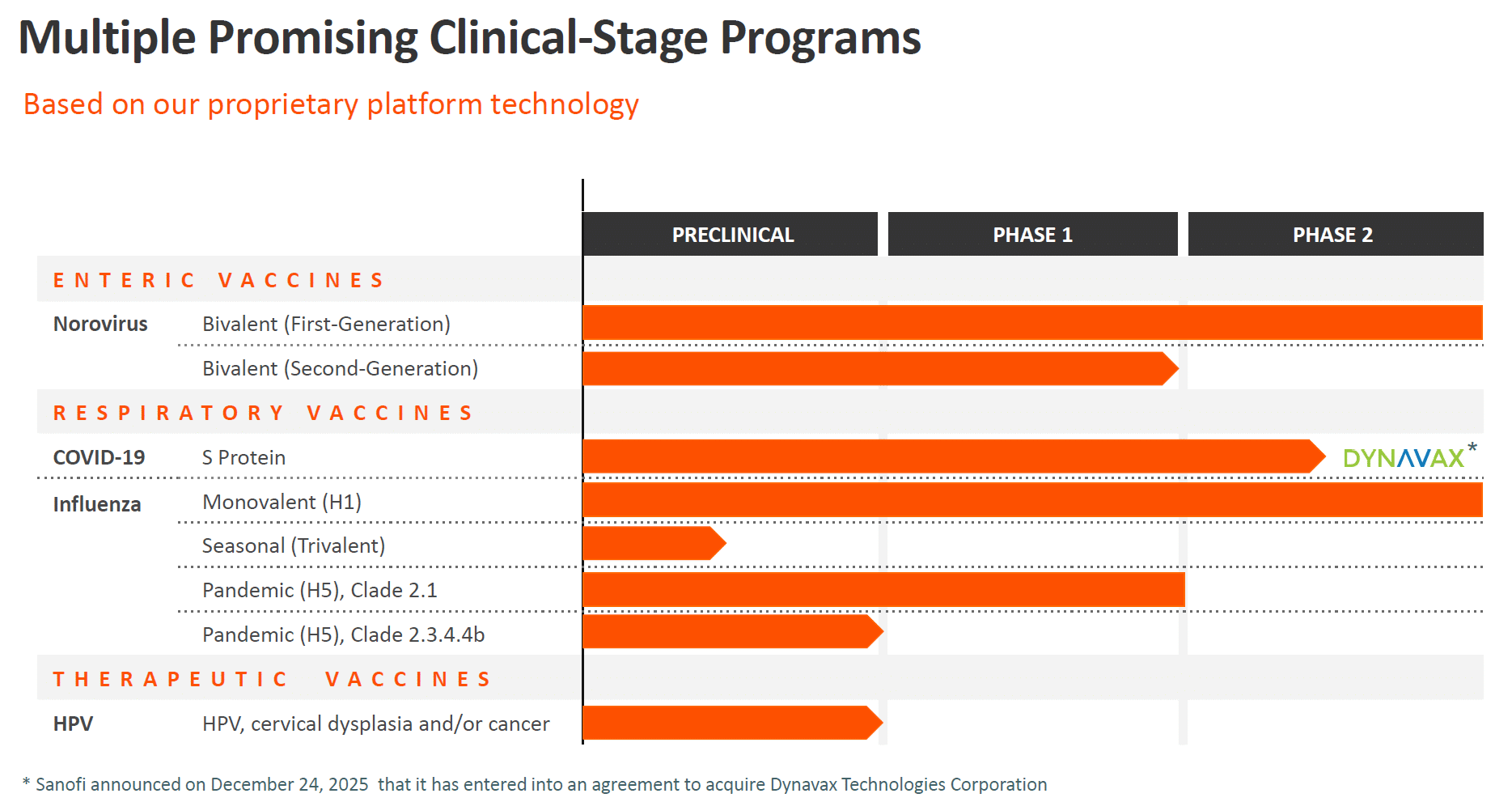Click the Dynavax logo
This screenshot has width=1512, height=802.
(1404, 458)
